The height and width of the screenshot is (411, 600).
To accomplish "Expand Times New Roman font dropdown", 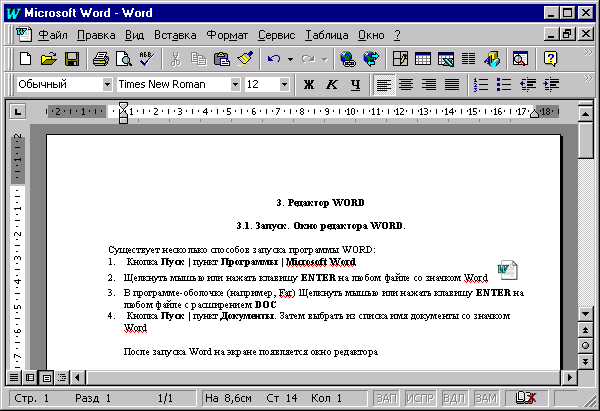I will [236, 84].
